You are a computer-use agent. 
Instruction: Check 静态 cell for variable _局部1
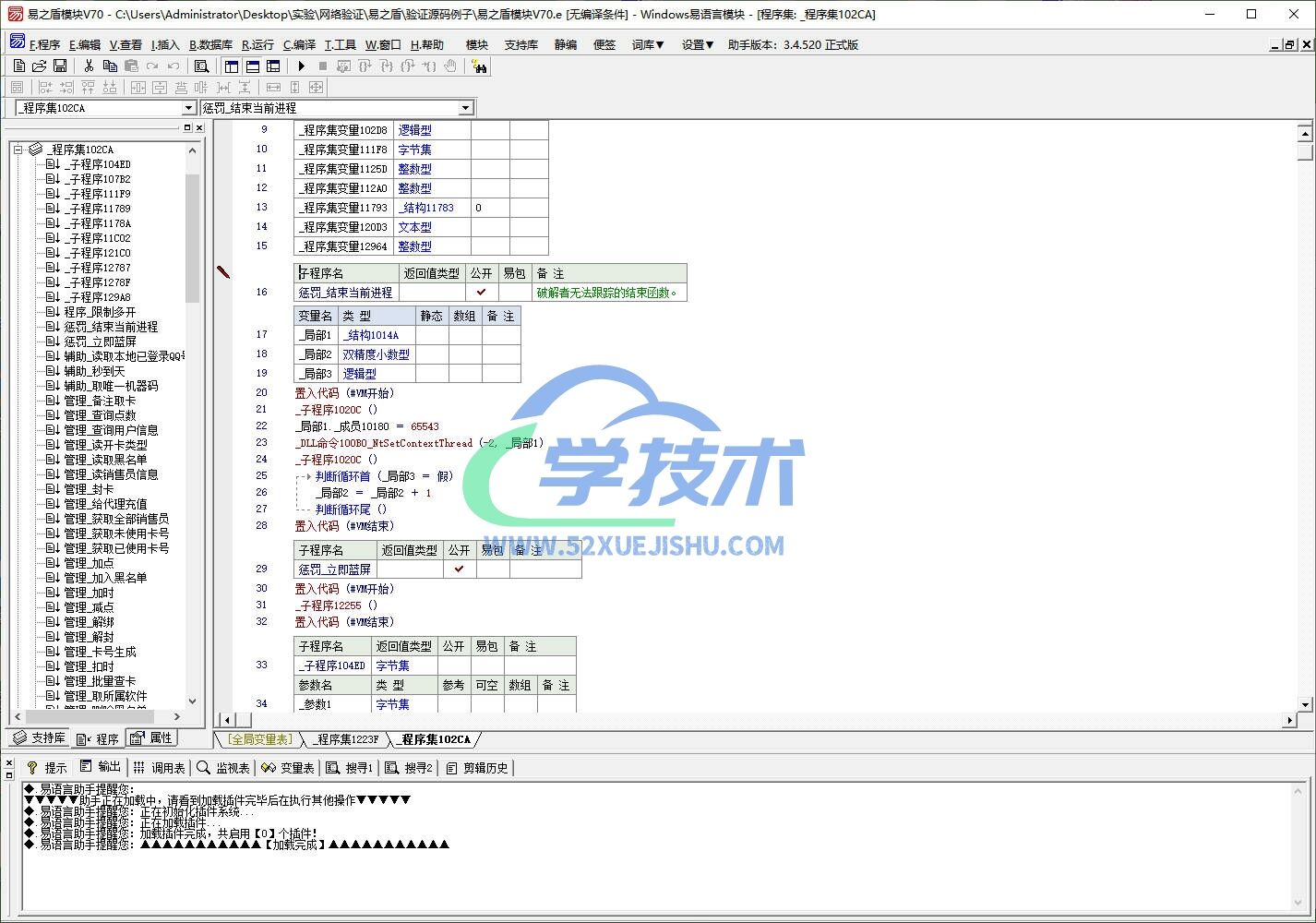pyautogui.click(x=431, y=335)
